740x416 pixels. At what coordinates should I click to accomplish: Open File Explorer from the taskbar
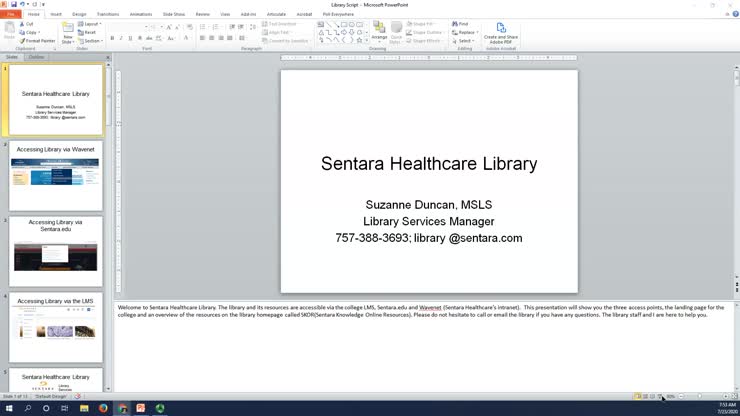(84, 408)
